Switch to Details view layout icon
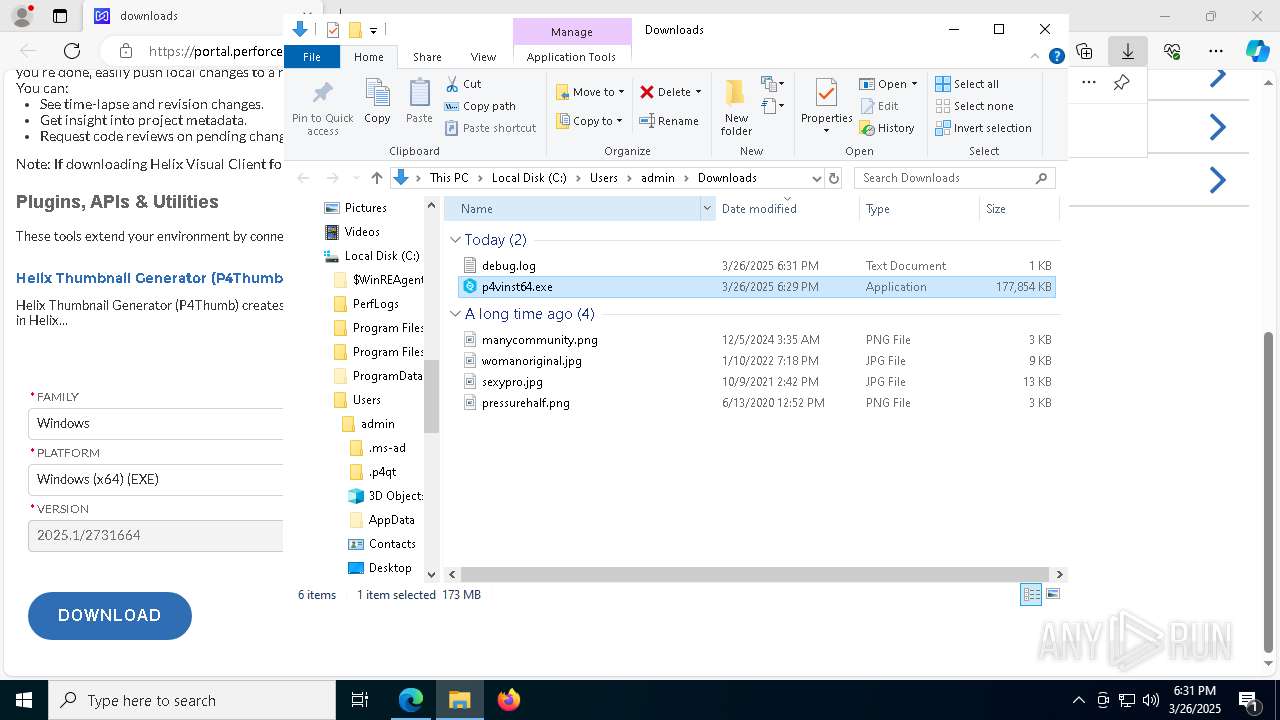Viewport: 1280px width, 720px height. click(x=1031, y=595)
